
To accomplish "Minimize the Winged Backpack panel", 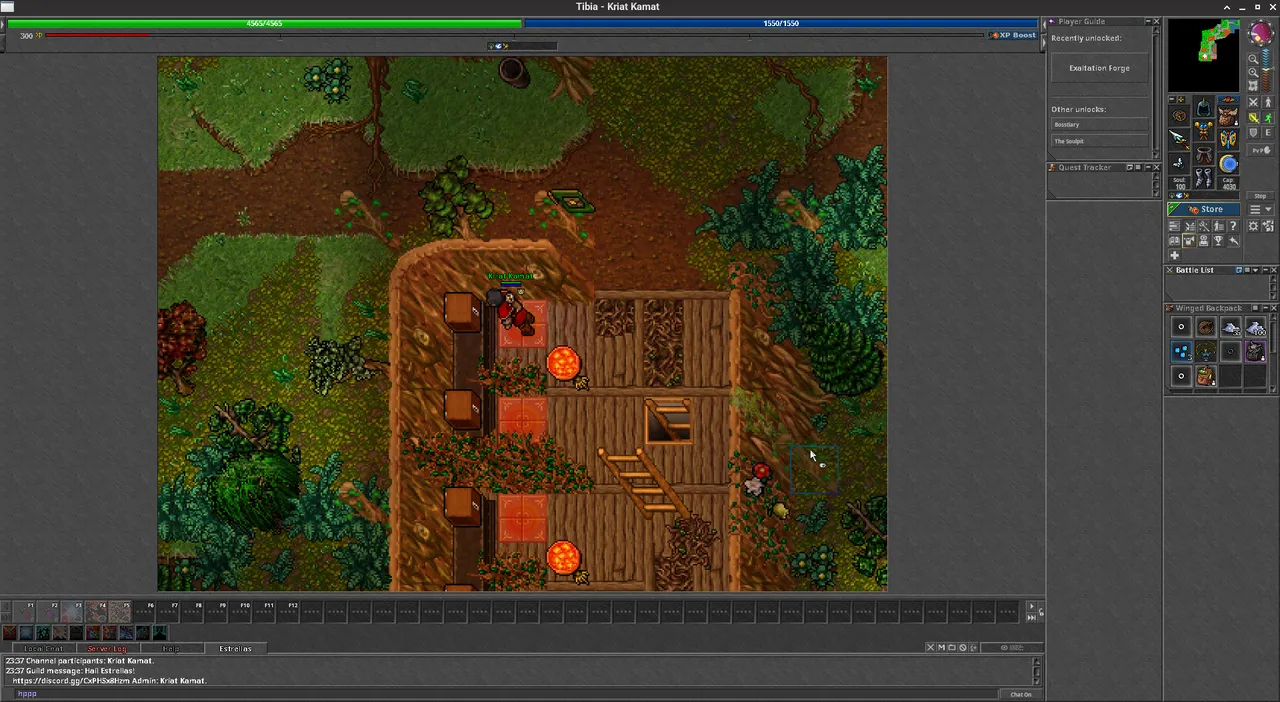I will [1265, 308].
